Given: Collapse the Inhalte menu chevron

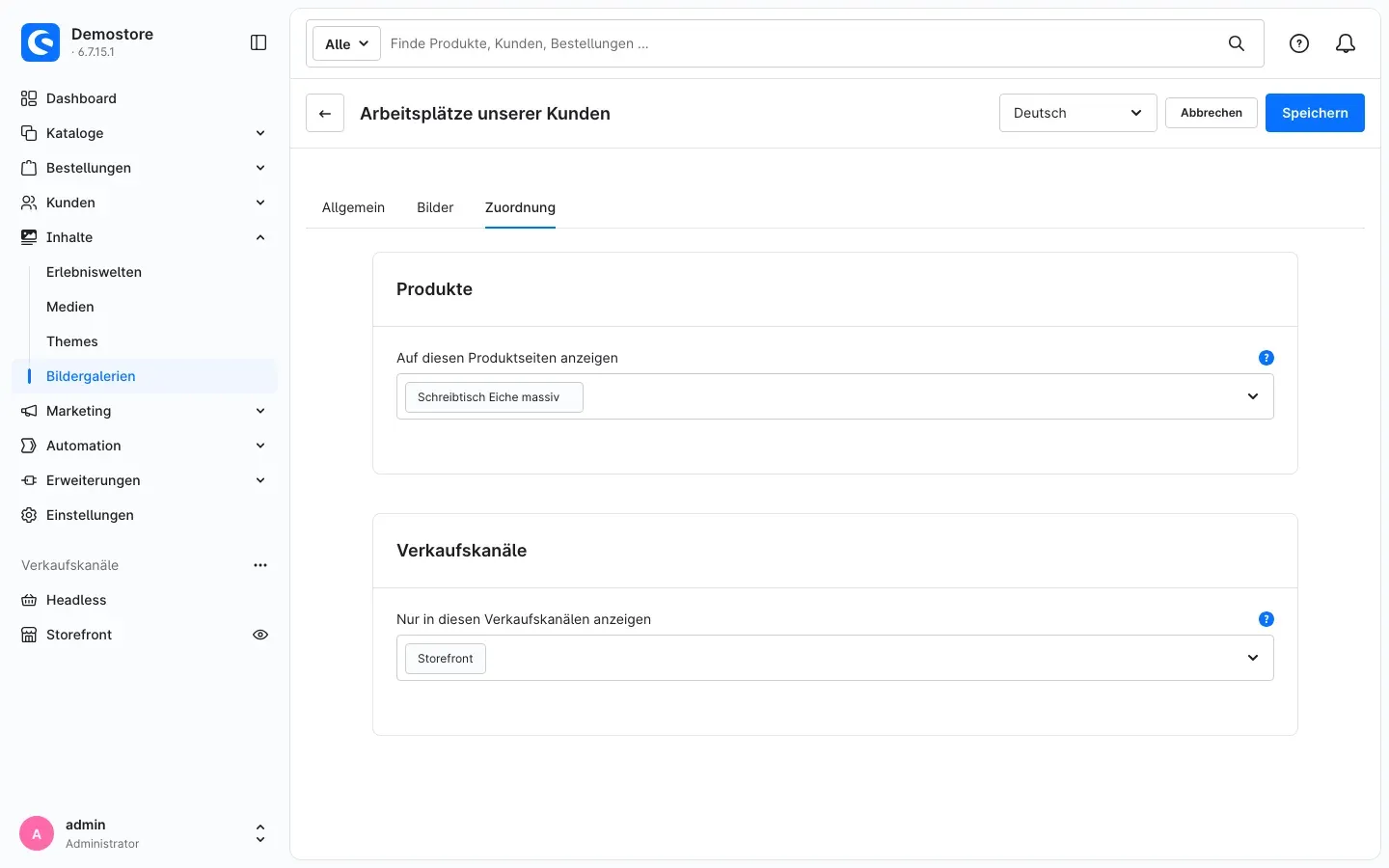Looking at the screenshot, I should pyautogui.click(x=260, y=237).
